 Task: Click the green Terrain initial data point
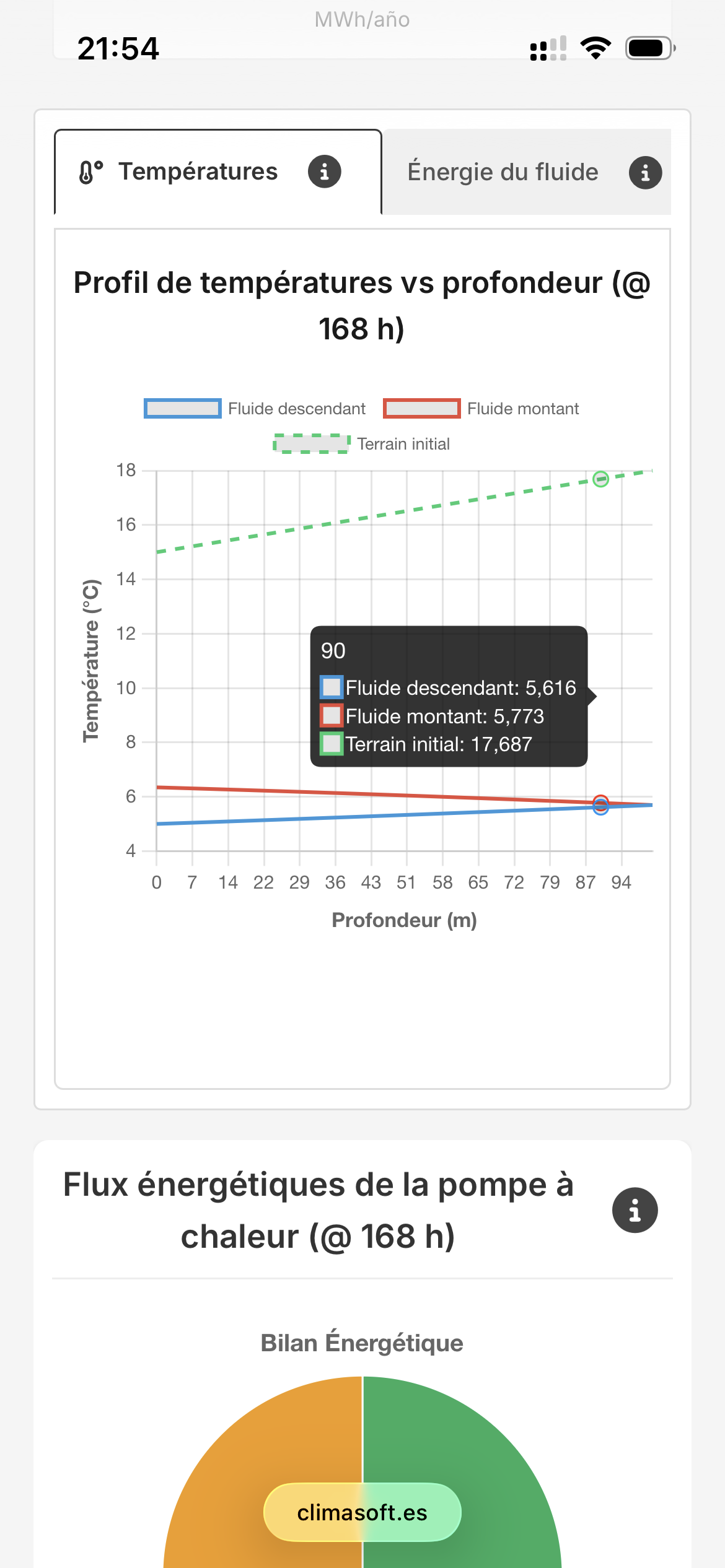[600, 479]
